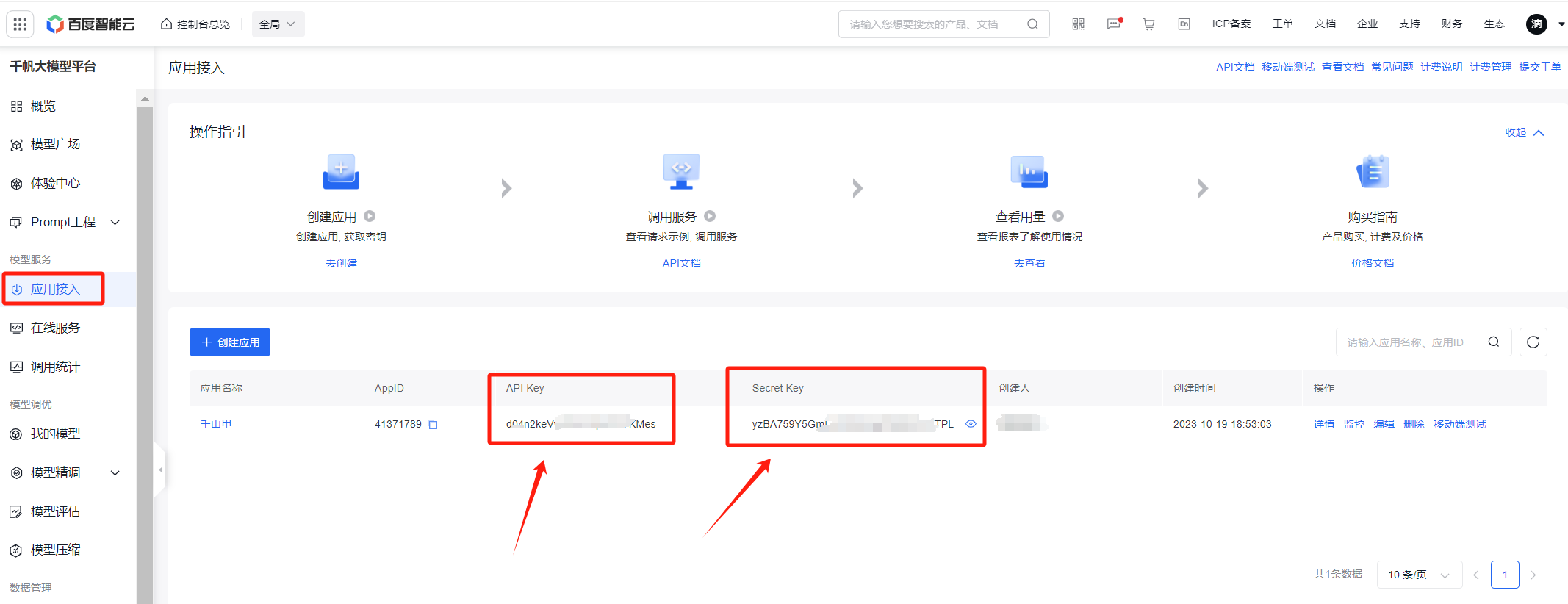This screenshot has width=1568, height=604.
Task: Play the 调用服务 tutorial video icon
Action: tap(710, 216)
